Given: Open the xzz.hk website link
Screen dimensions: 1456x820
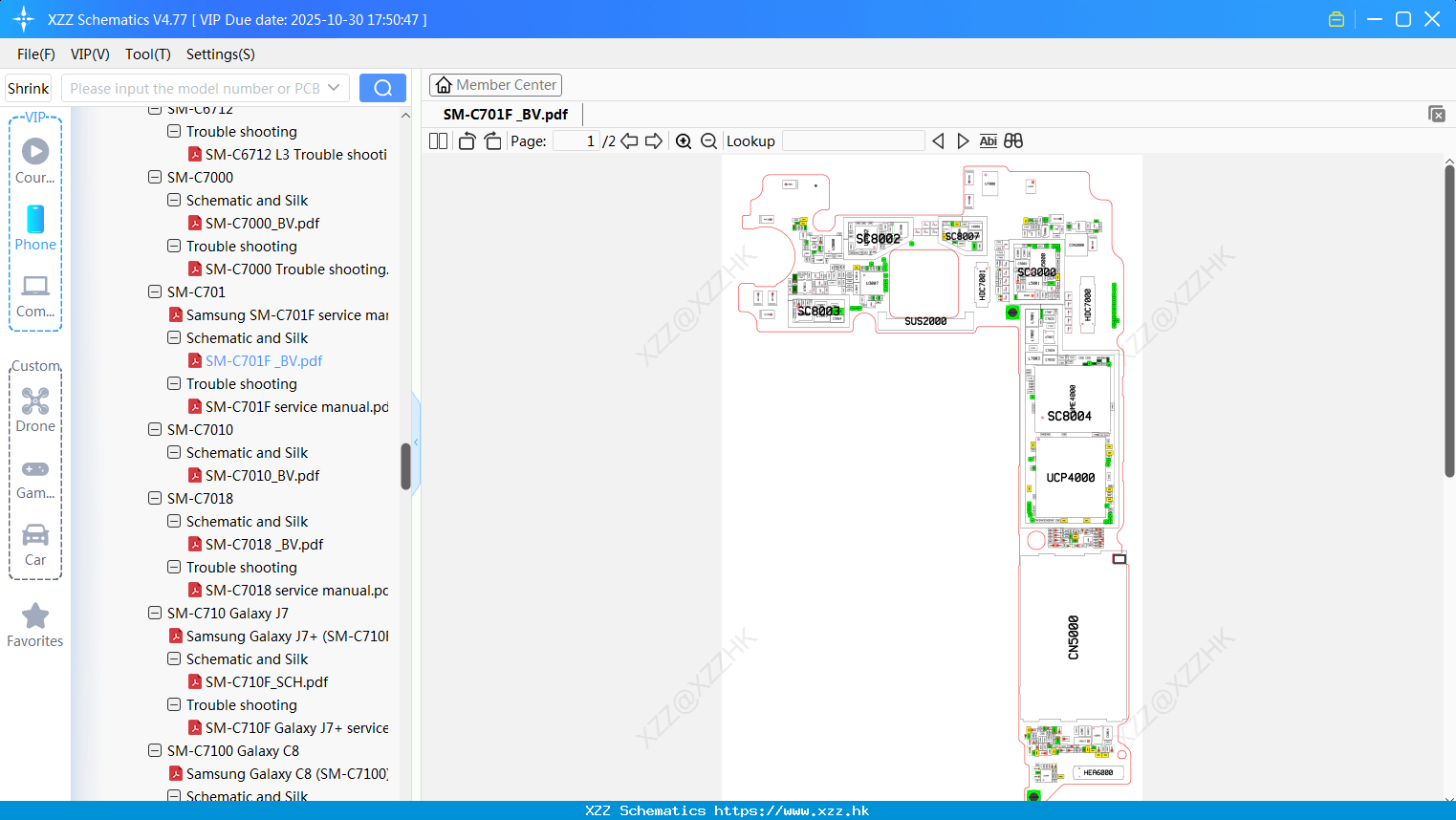Looking at the screenshot, I should [x=792, y=810].
